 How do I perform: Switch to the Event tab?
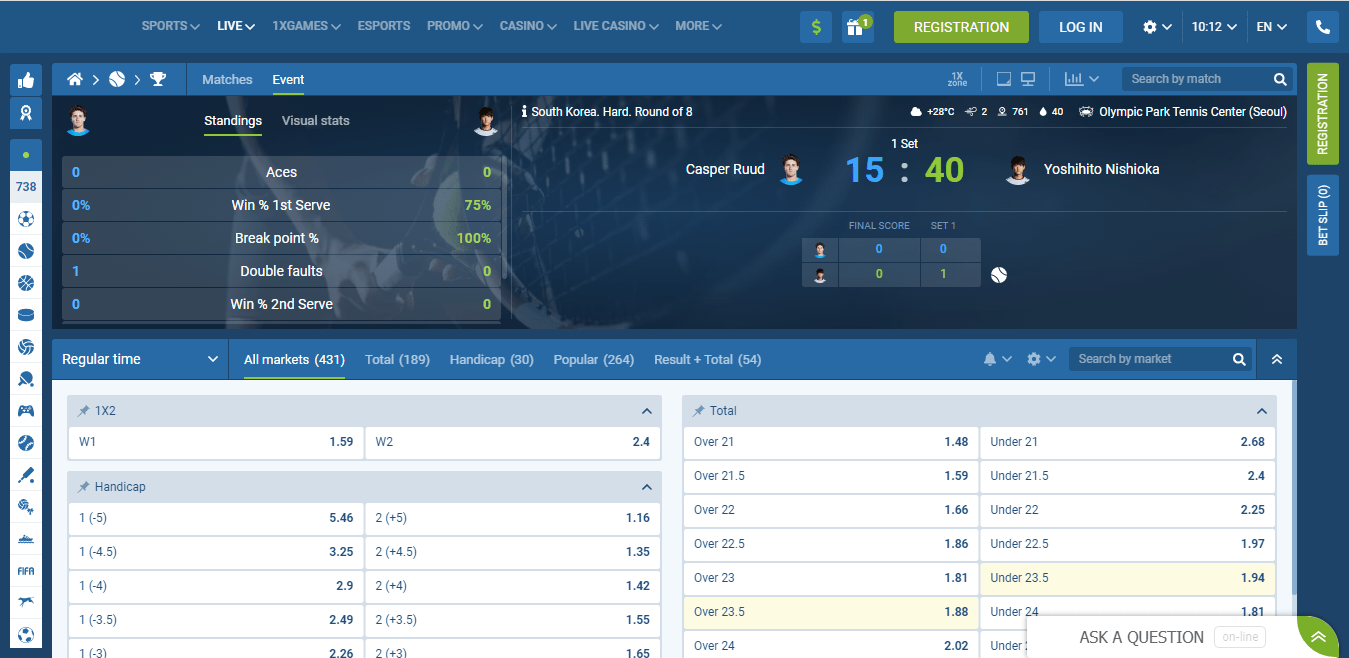pos(288,79)
